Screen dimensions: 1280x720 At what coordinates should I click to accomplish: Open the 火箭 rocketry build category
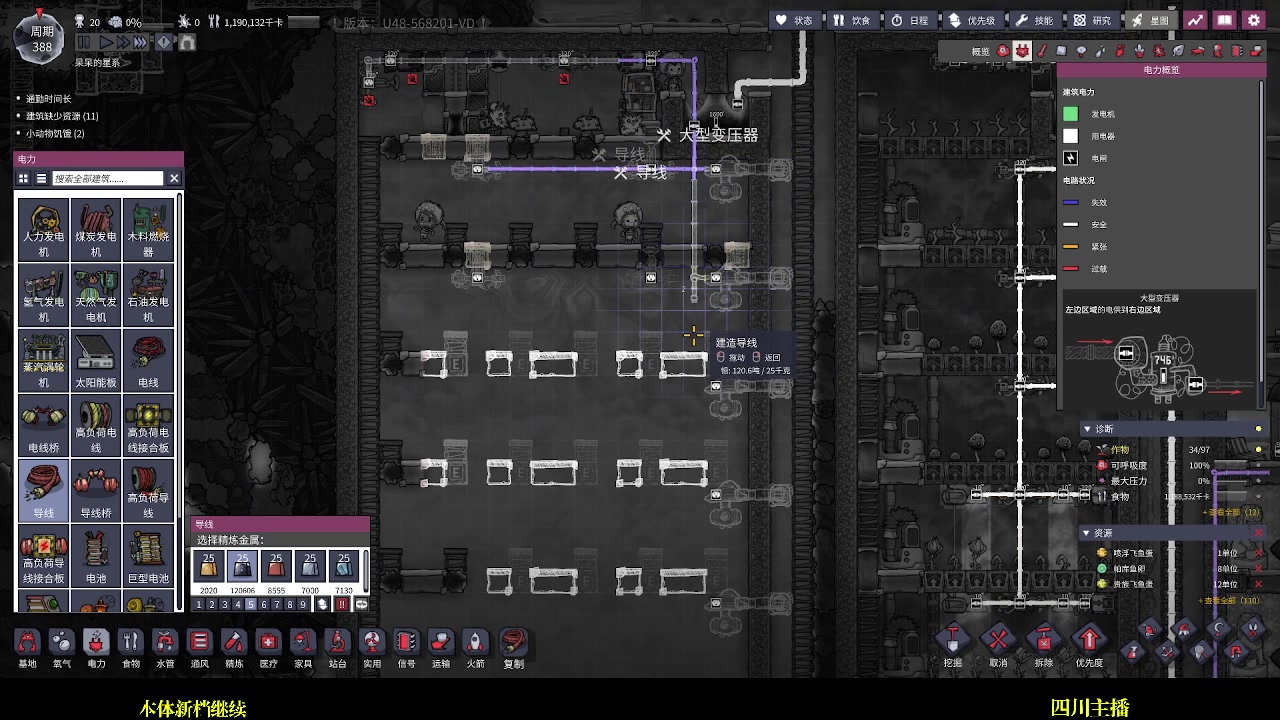[475, 648]
